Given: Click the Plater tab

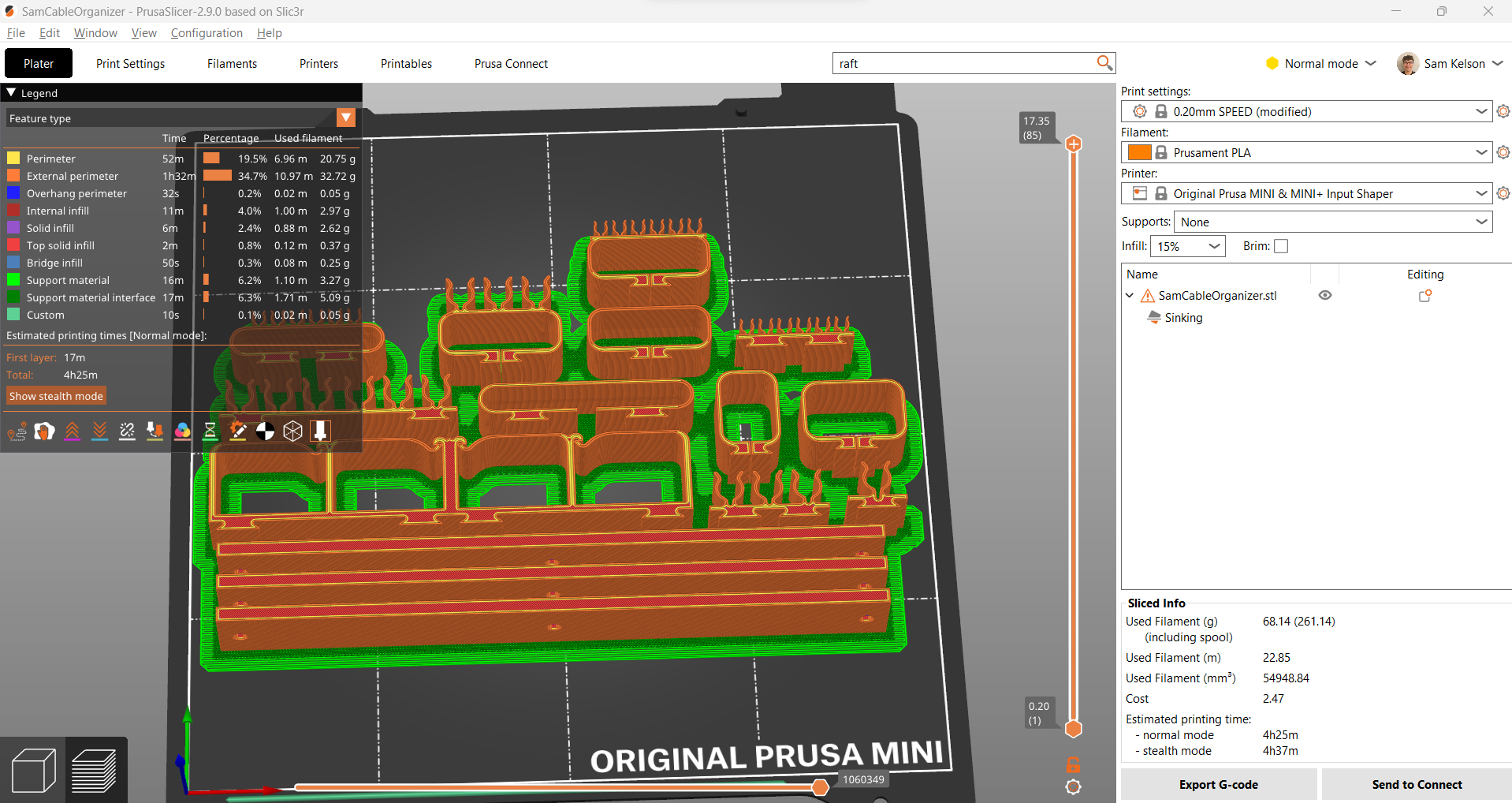Looking at the screenshot, I should 39,63.
